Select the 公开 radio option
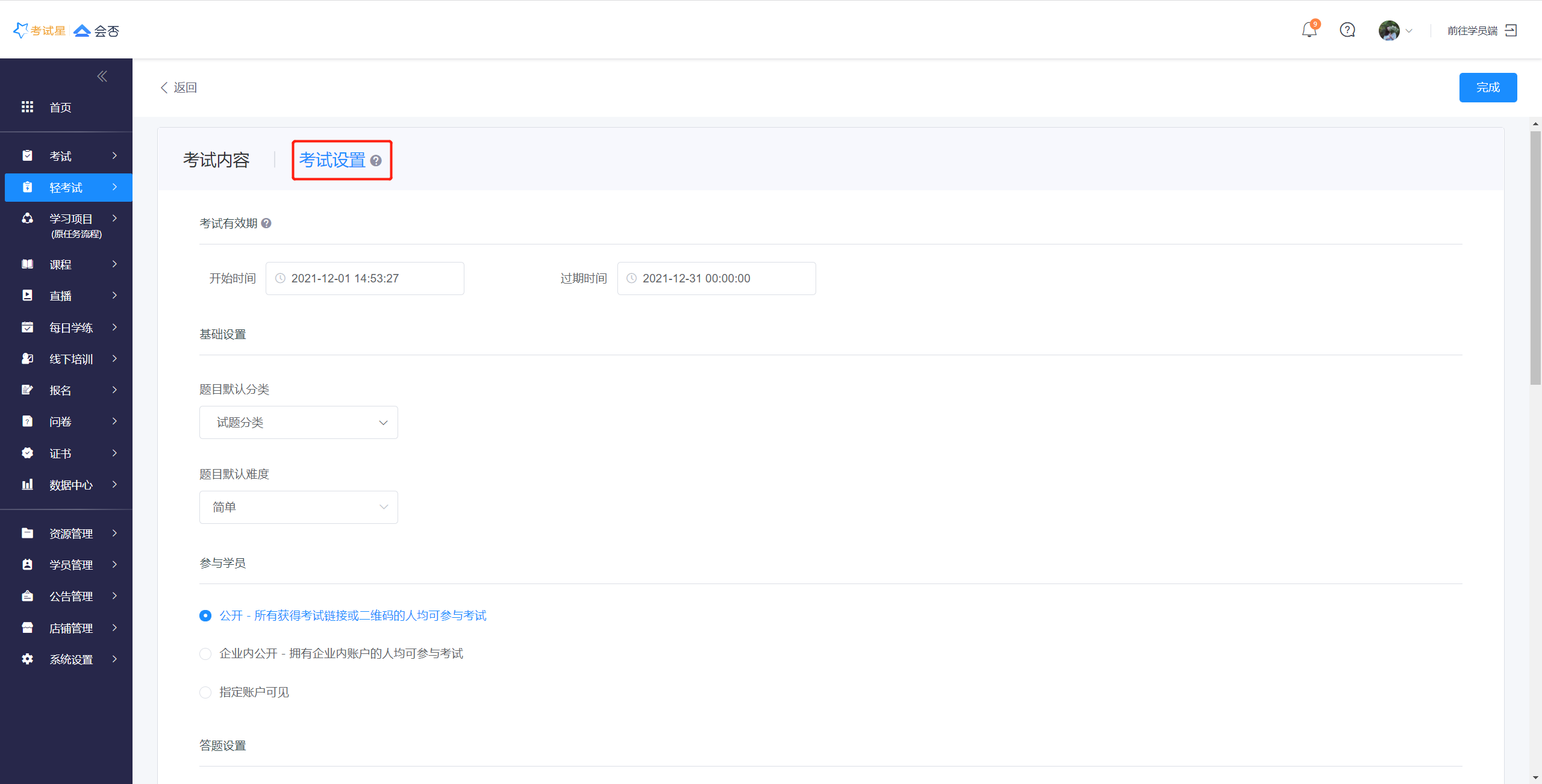This screenshot has width=1542, height=784. coord(205,615)
